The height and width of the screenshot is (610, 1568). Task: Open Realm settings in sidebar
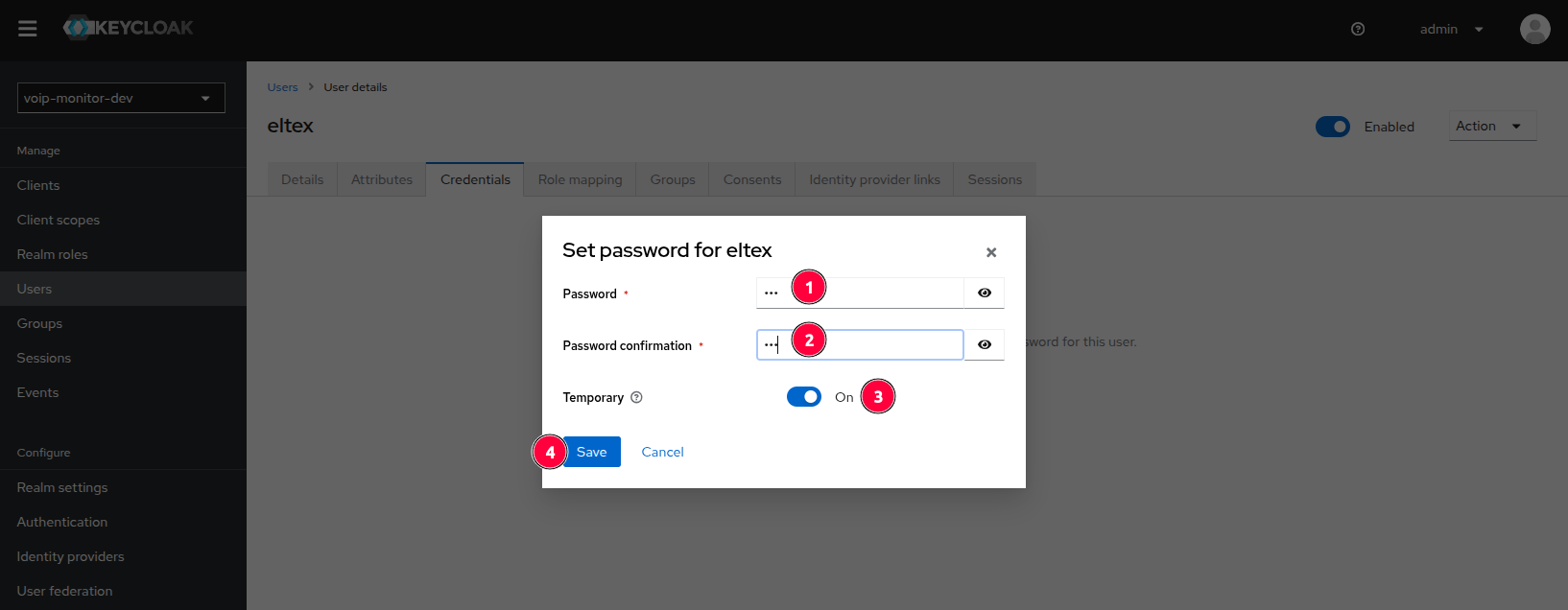pyautogui.click(x=62, y=487)
